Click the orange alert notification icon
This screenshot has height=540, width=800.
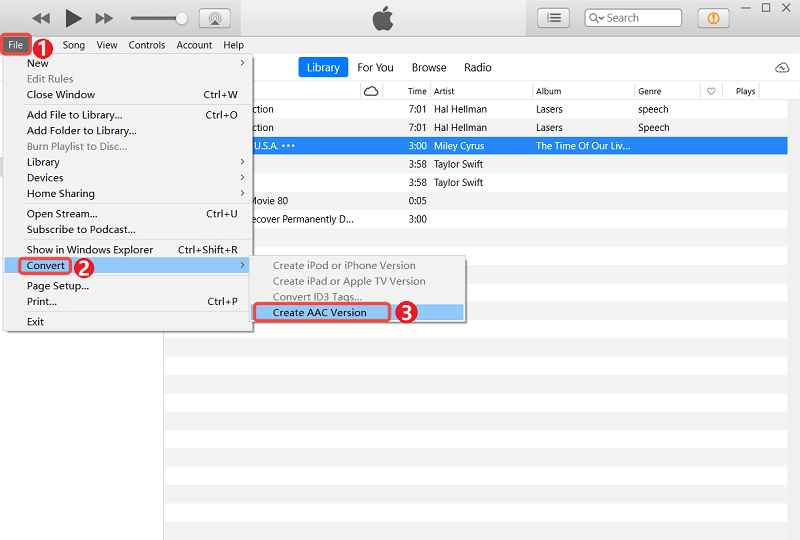[713, 18]
